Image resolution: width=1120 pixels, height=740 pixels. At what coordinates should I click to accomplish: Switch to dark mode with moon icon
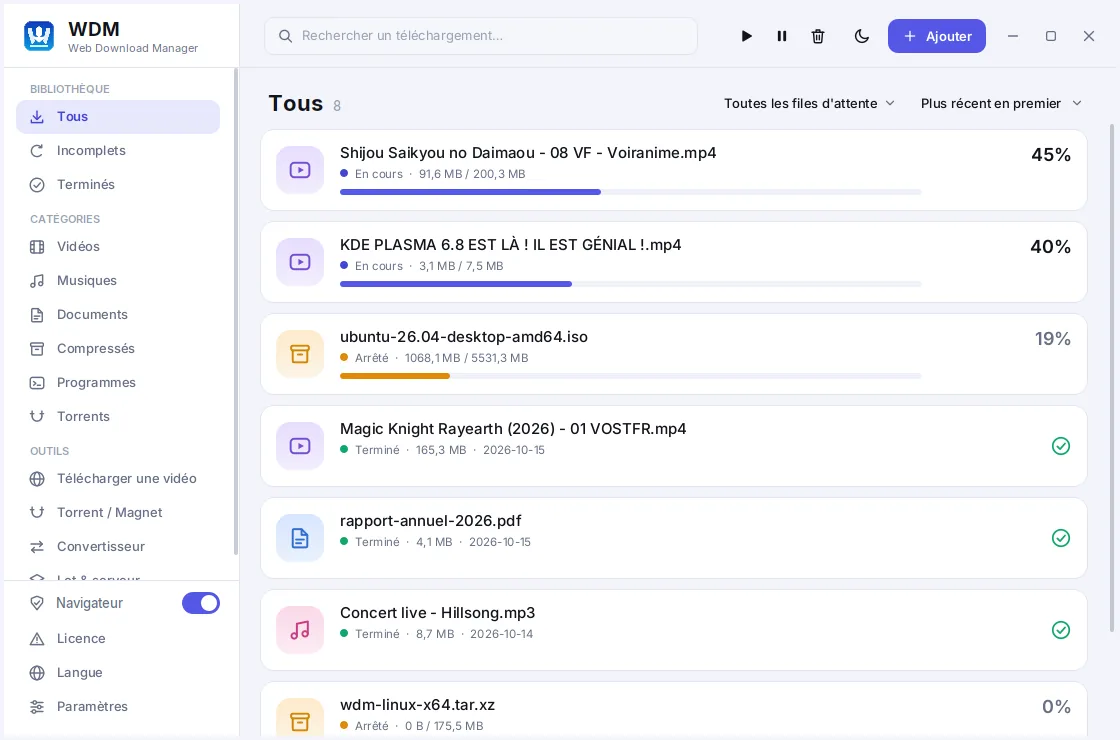[862, 36]
